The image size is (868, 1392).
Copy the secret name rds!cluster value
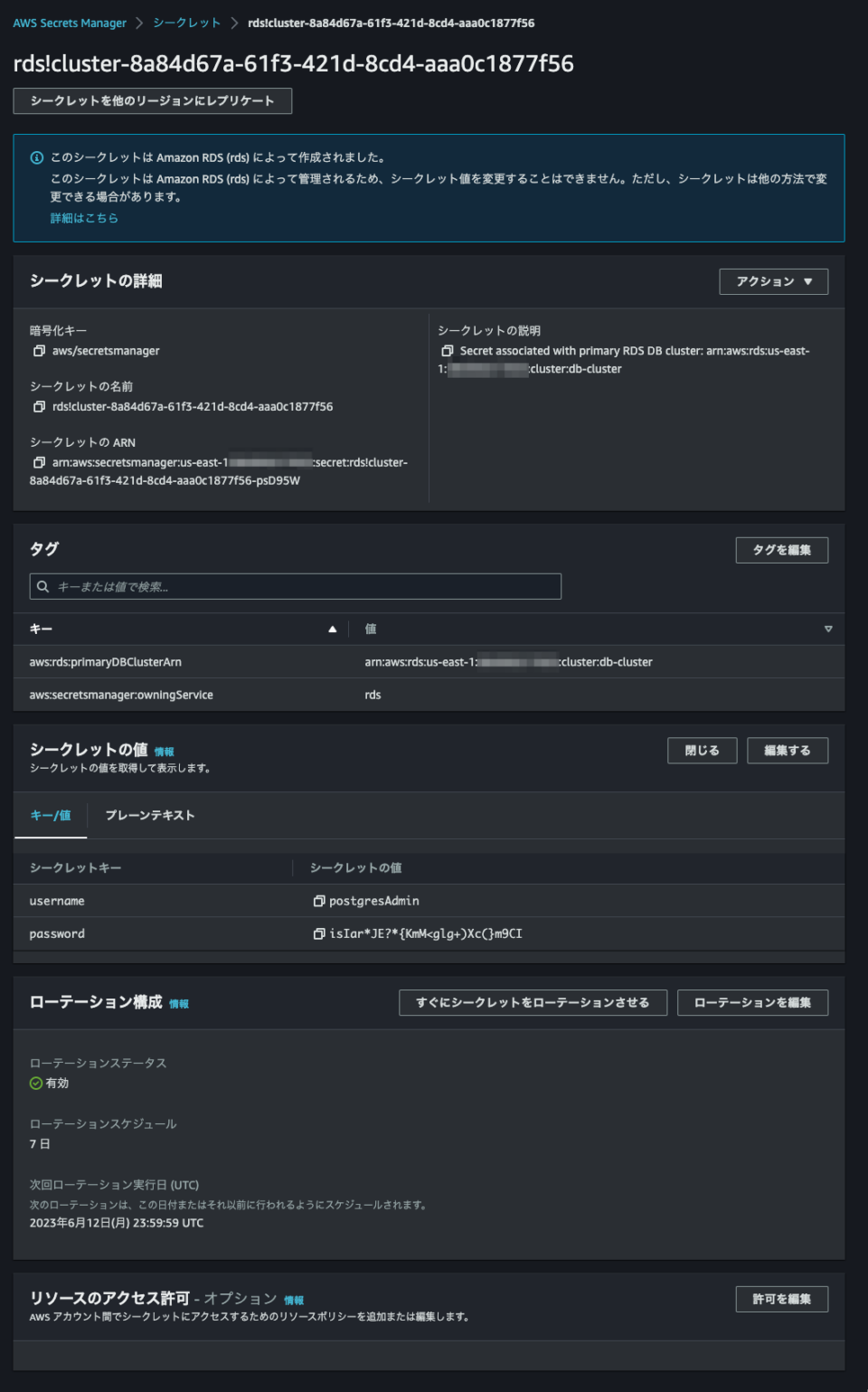click(x=40, y=408)
